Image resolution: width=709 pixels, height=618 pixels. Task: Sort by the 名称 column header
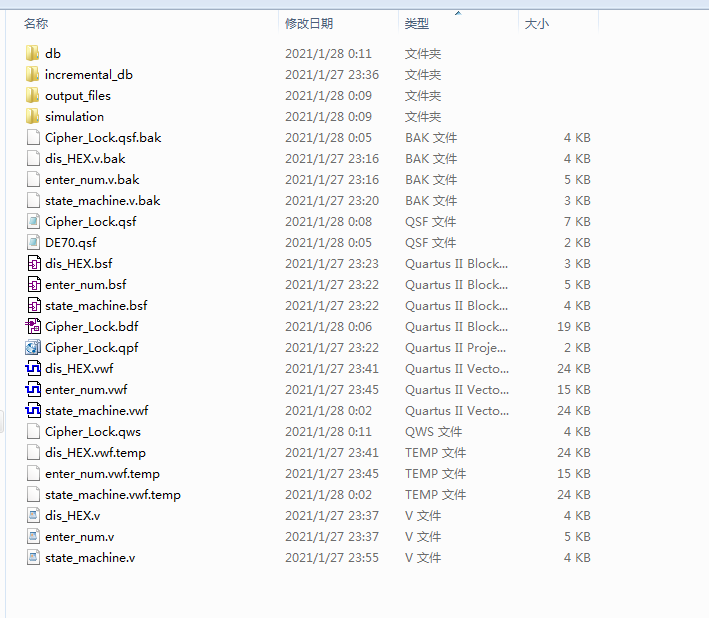pyautogui.click(x=36, y=24)
